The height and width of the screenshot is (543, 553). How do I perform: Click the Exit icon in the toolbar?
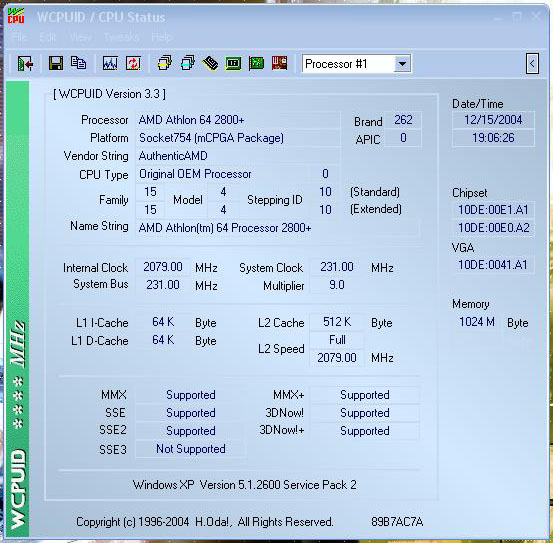click(x=25, y=64)
